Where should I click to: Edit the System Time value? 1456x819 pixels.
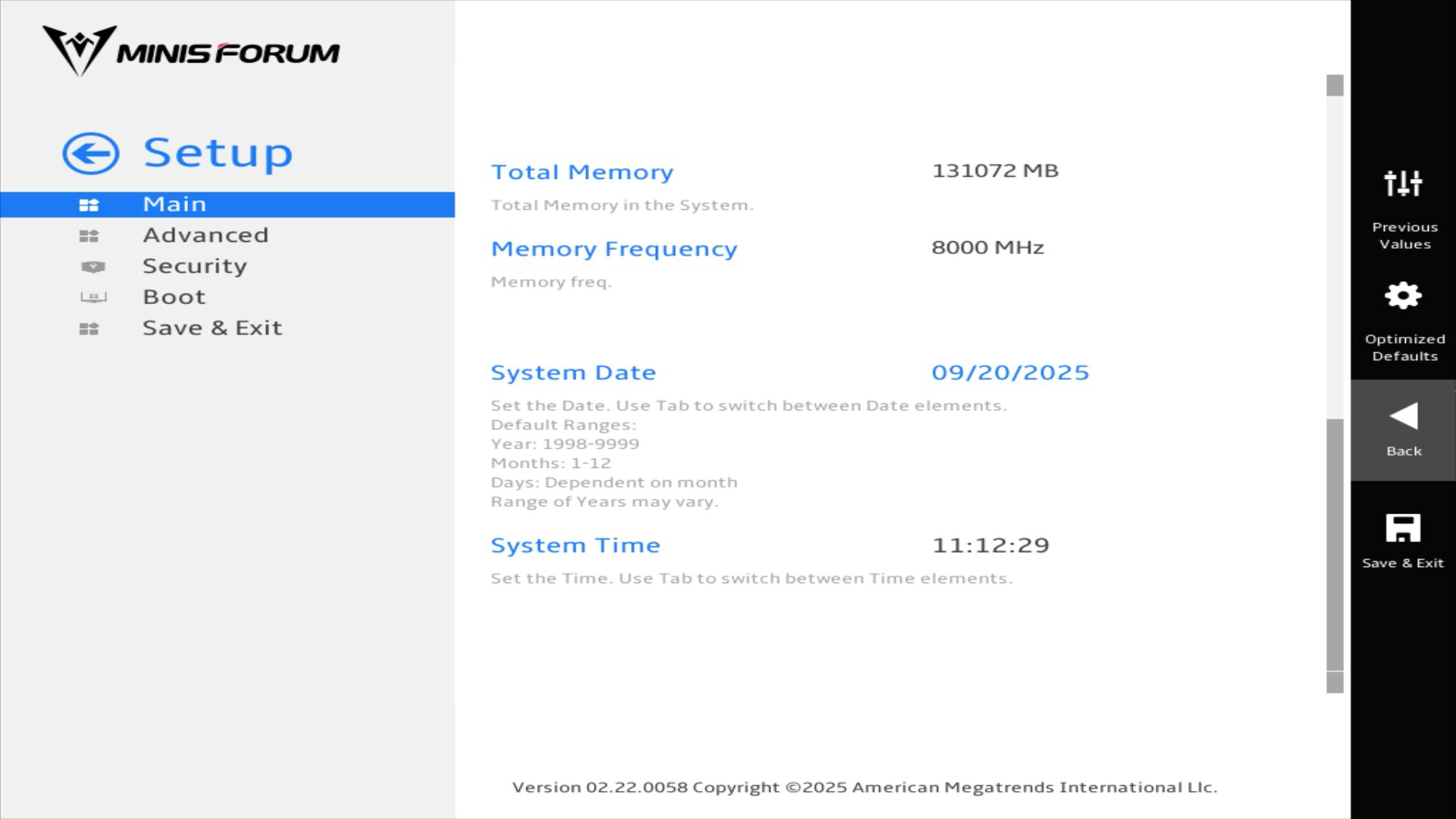(x=990, y=545)
